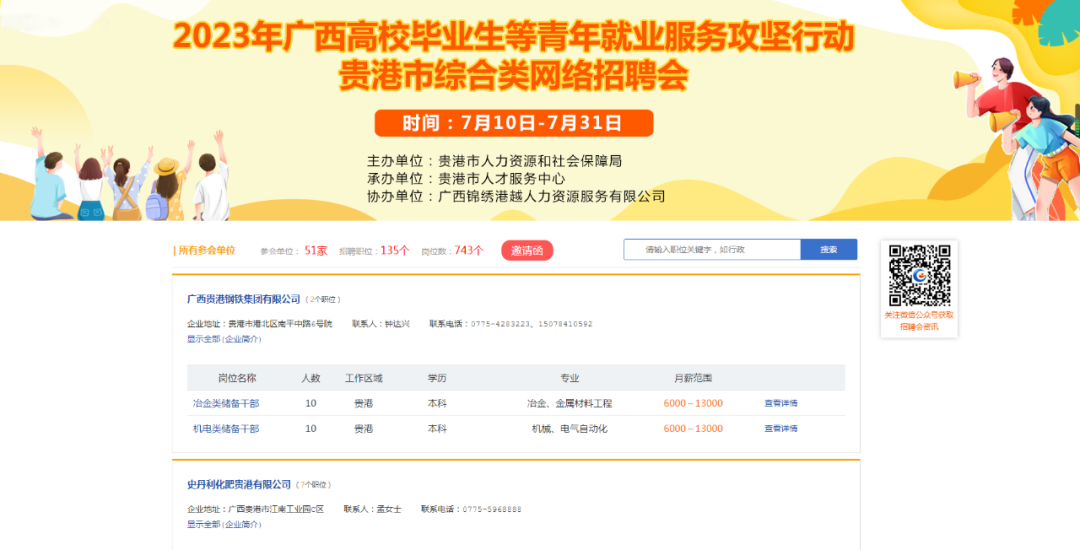Click headcount 10 in 机电类储备干部 row
Viewport: 1080px width, 550px height.
(311, 429)
